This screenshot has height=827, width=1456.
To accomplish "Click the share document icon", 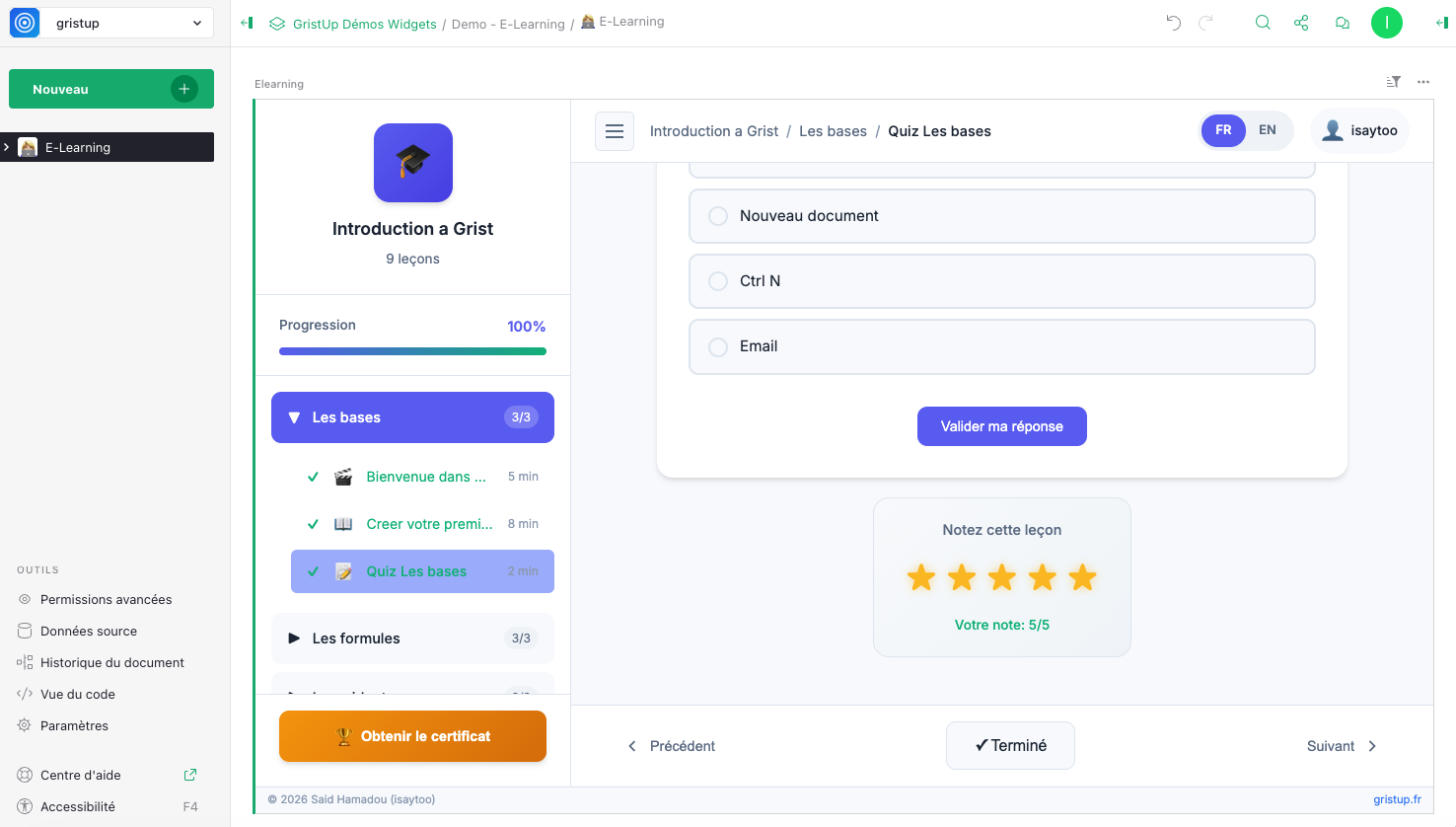I will tap(1301, 23).
